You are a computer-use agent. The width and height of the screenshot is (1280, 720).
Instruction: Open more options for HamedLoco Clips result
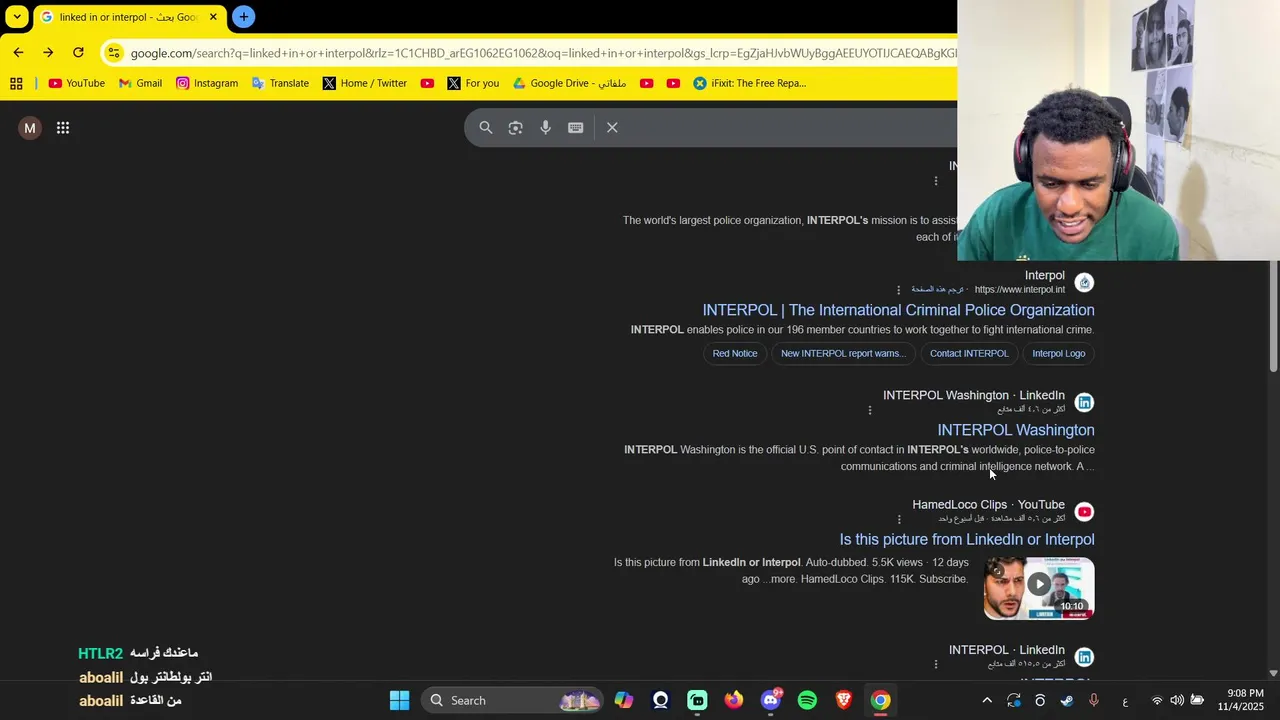click(x=899, y=519)
